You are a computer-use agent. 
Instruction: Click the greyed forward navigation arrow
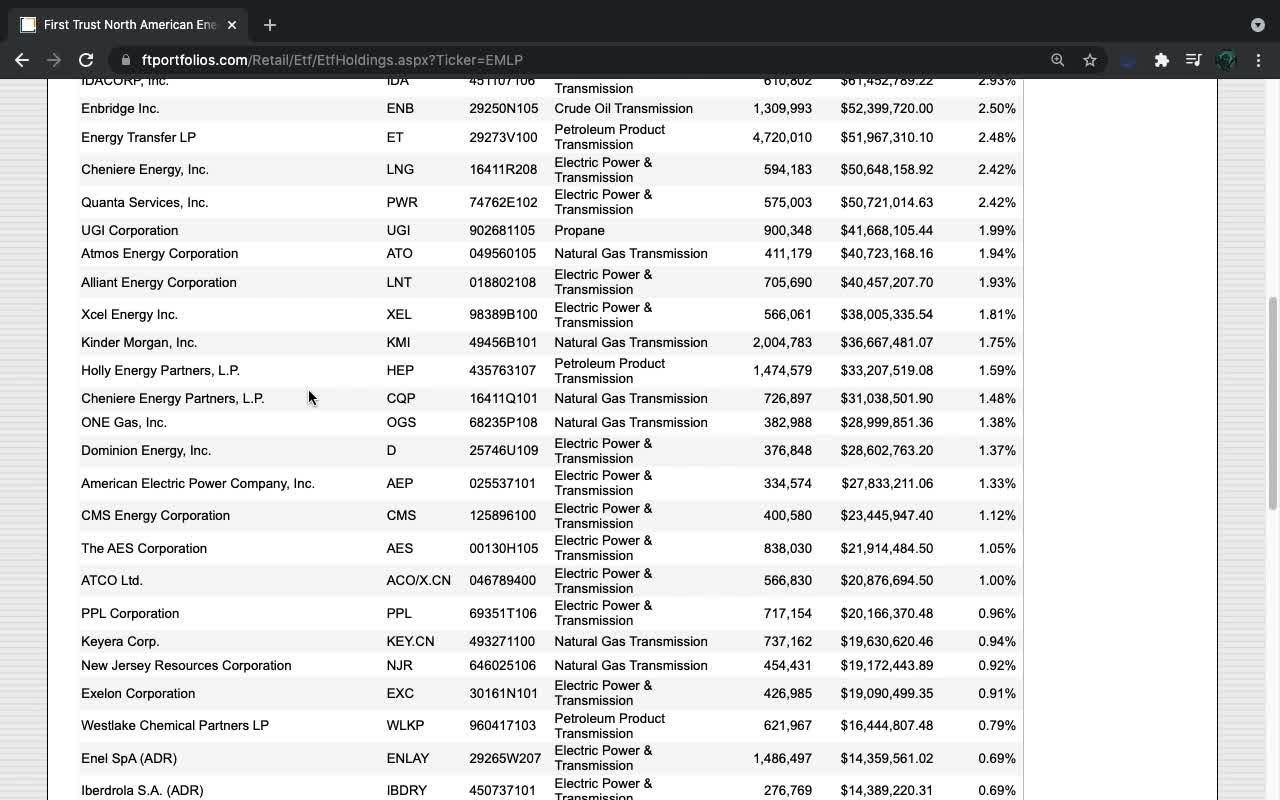point(54,60)
